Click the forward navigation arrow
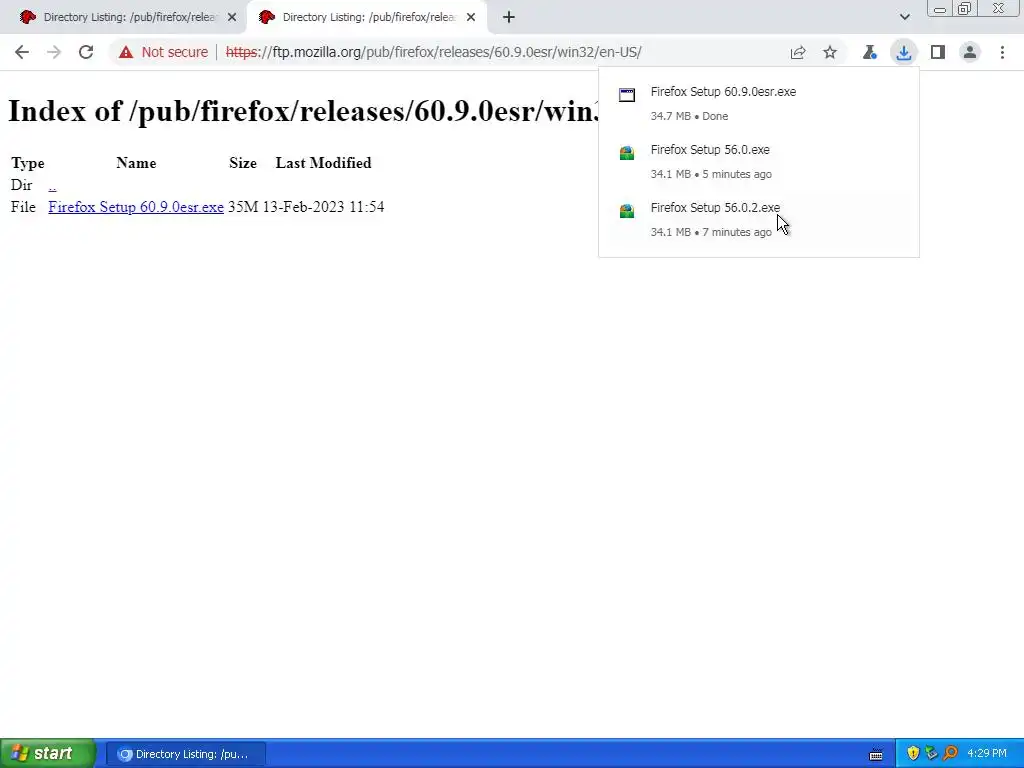This screenshot has height=768, width=1024. coord(54,52)
